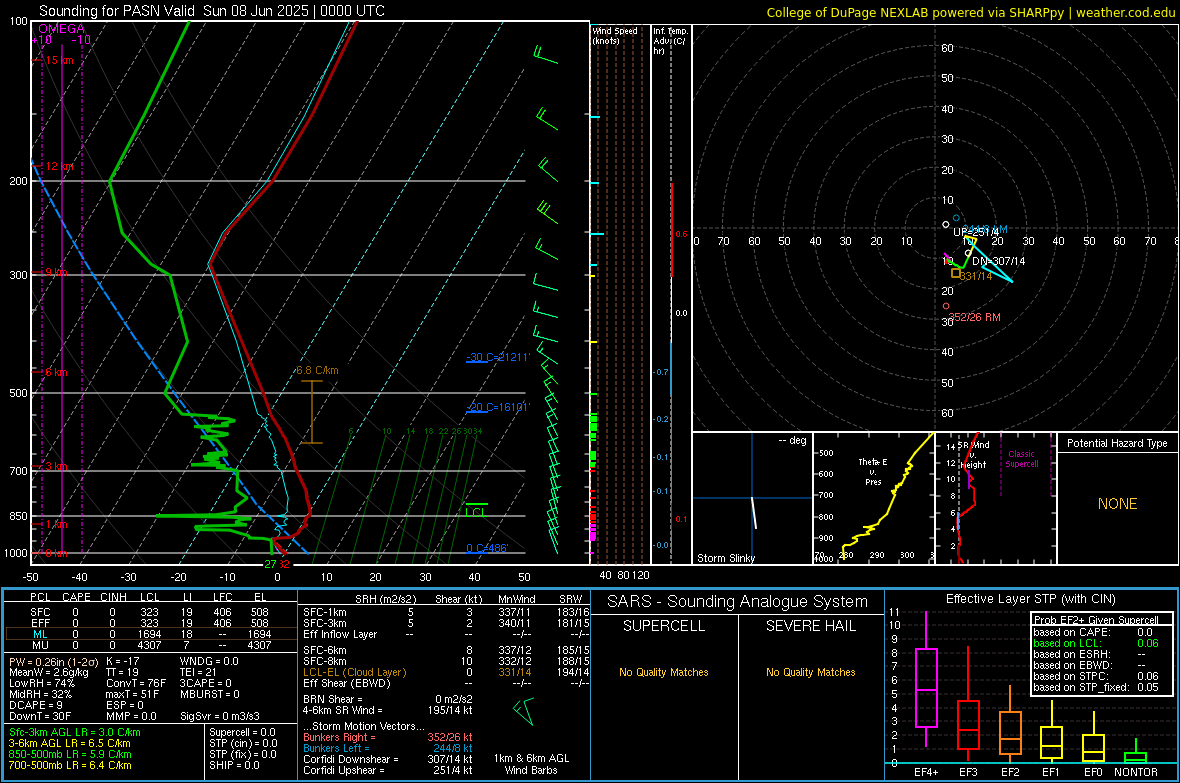Image resolution: width=1180 pixels, height=783 pixels.
Task: Click the Sfc-3km AGL LR value
Action: tap(75, 732)
